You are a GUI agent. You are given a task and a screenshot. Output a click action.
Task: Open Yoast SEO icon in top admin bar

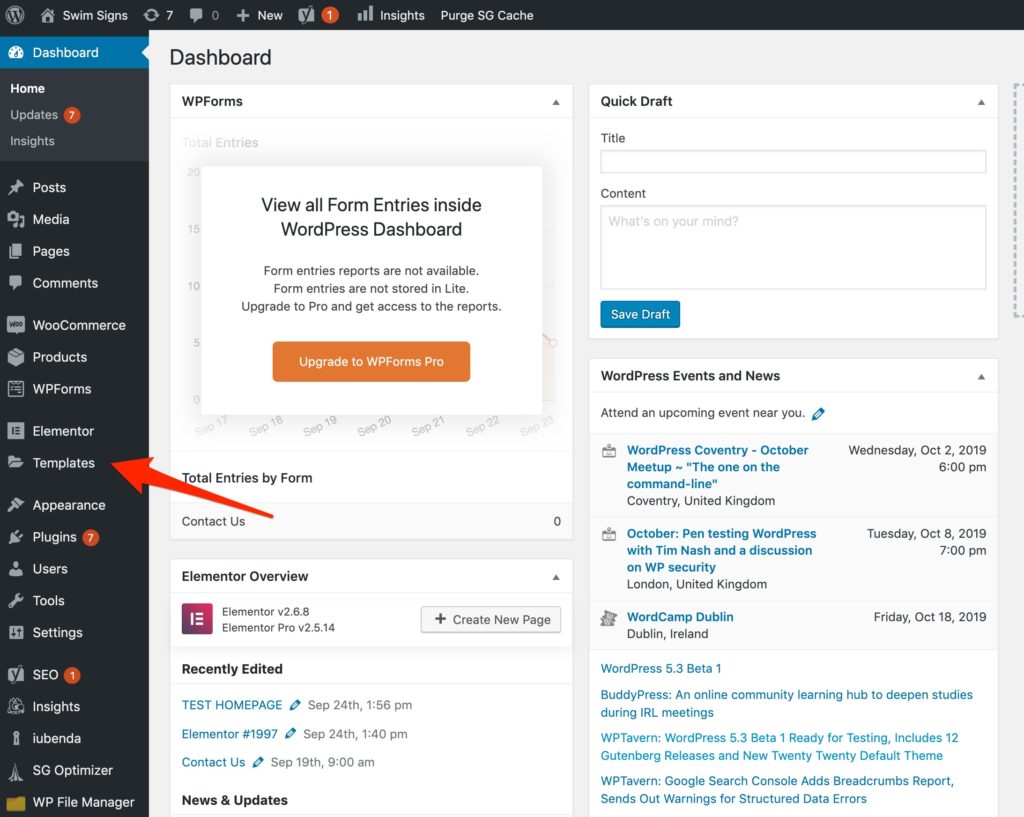pos(309,15)
